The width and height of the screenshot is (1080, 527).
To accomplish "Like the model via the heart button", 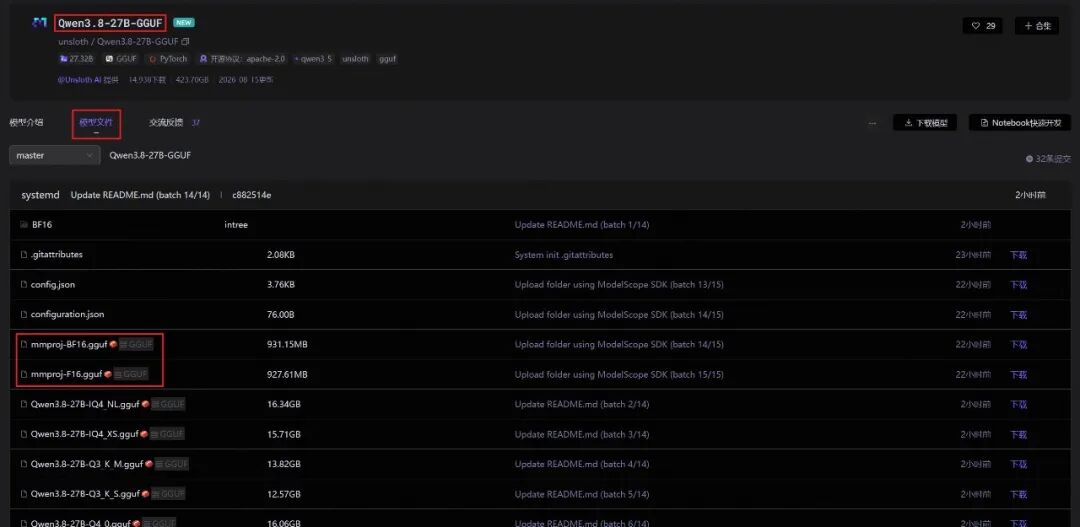I will [x=982, y=25].
